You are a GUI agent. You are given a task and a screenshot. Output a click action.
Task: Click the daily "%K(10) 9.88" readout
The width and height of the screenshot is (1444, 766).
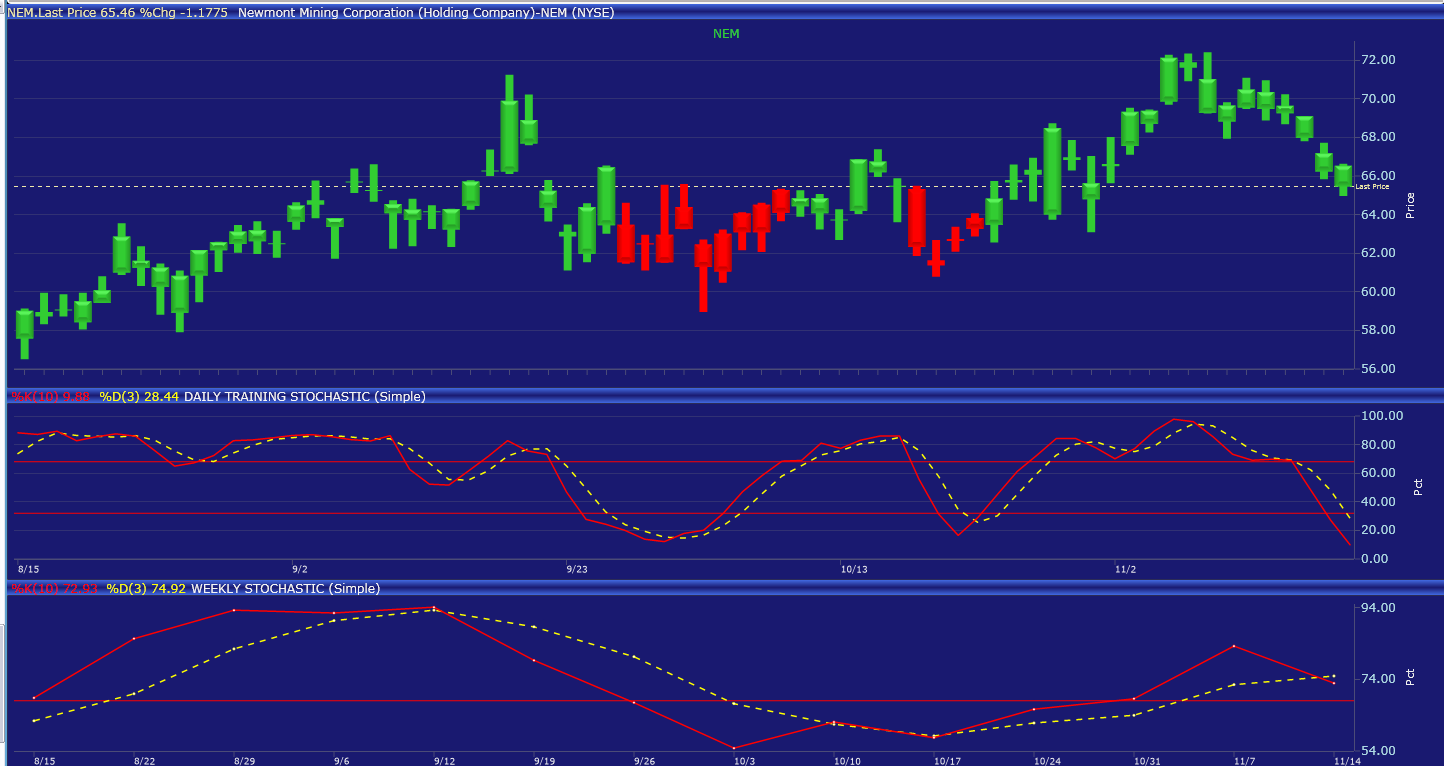(x=50, y=397)
